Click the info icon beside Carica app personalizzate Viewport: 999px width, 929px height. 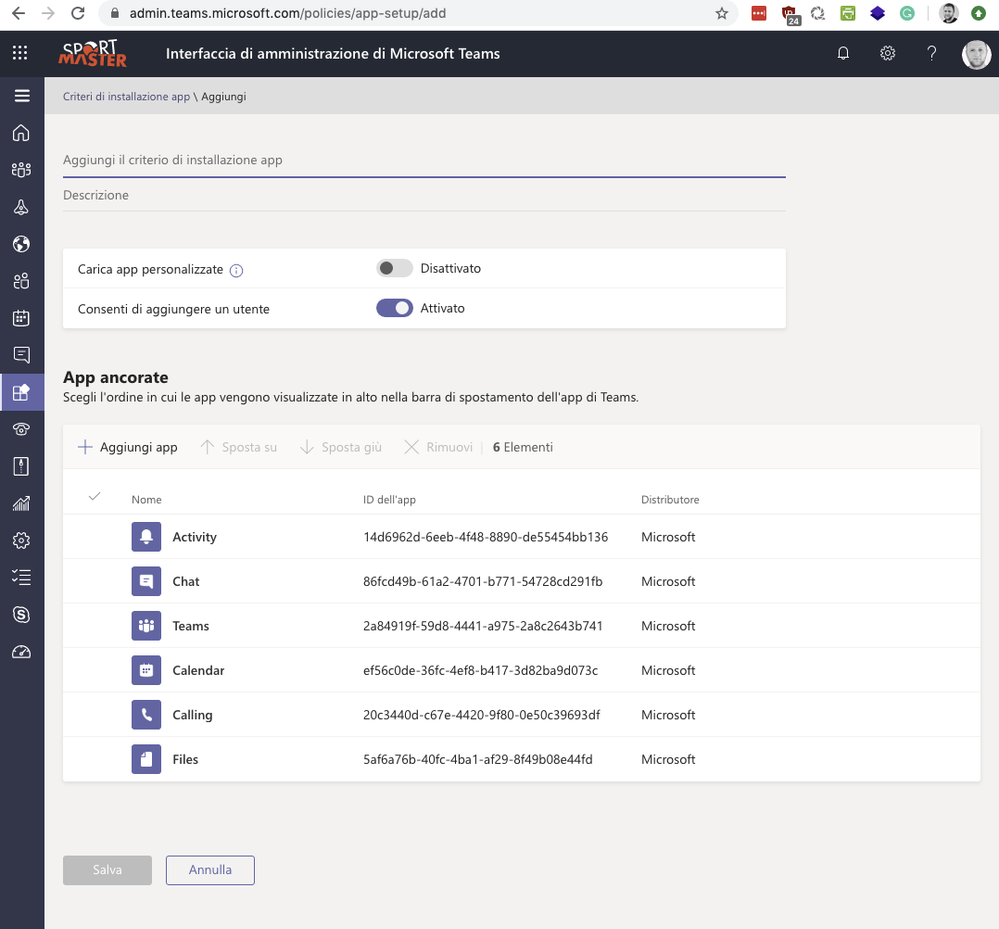[x=236, y=270]
